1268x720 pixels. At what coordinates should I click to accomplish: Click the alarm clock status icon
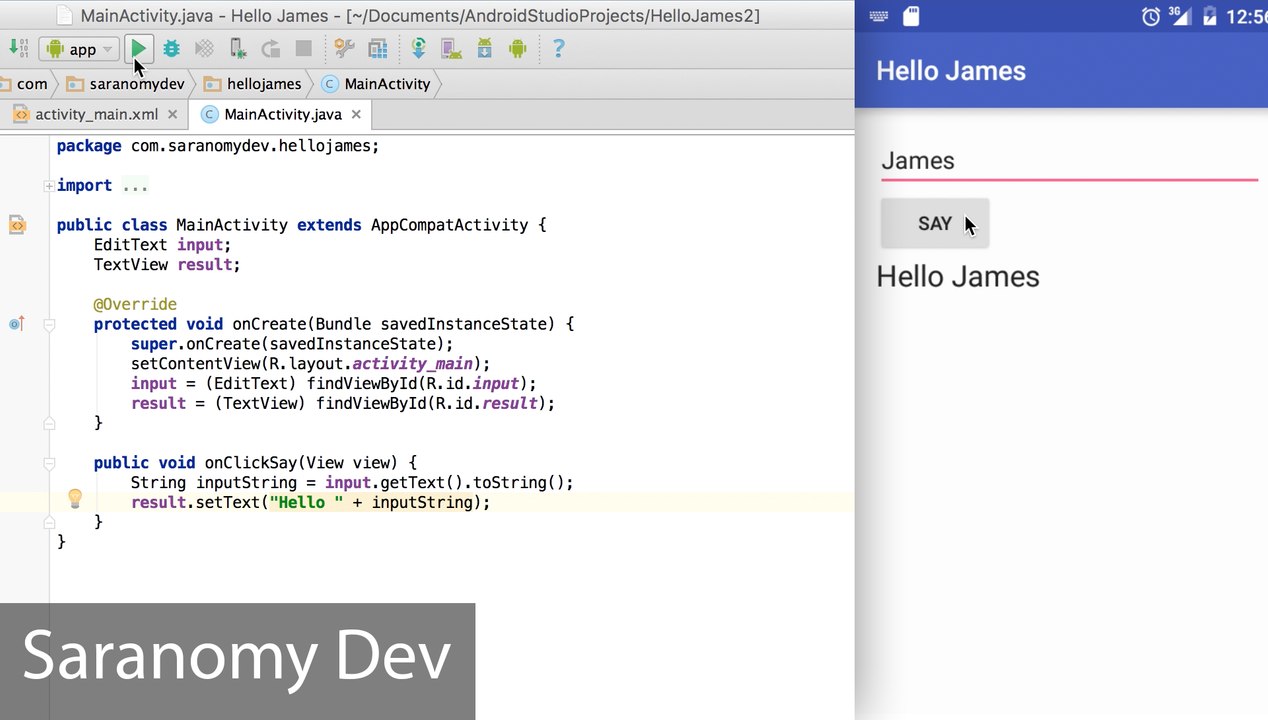1151,16
